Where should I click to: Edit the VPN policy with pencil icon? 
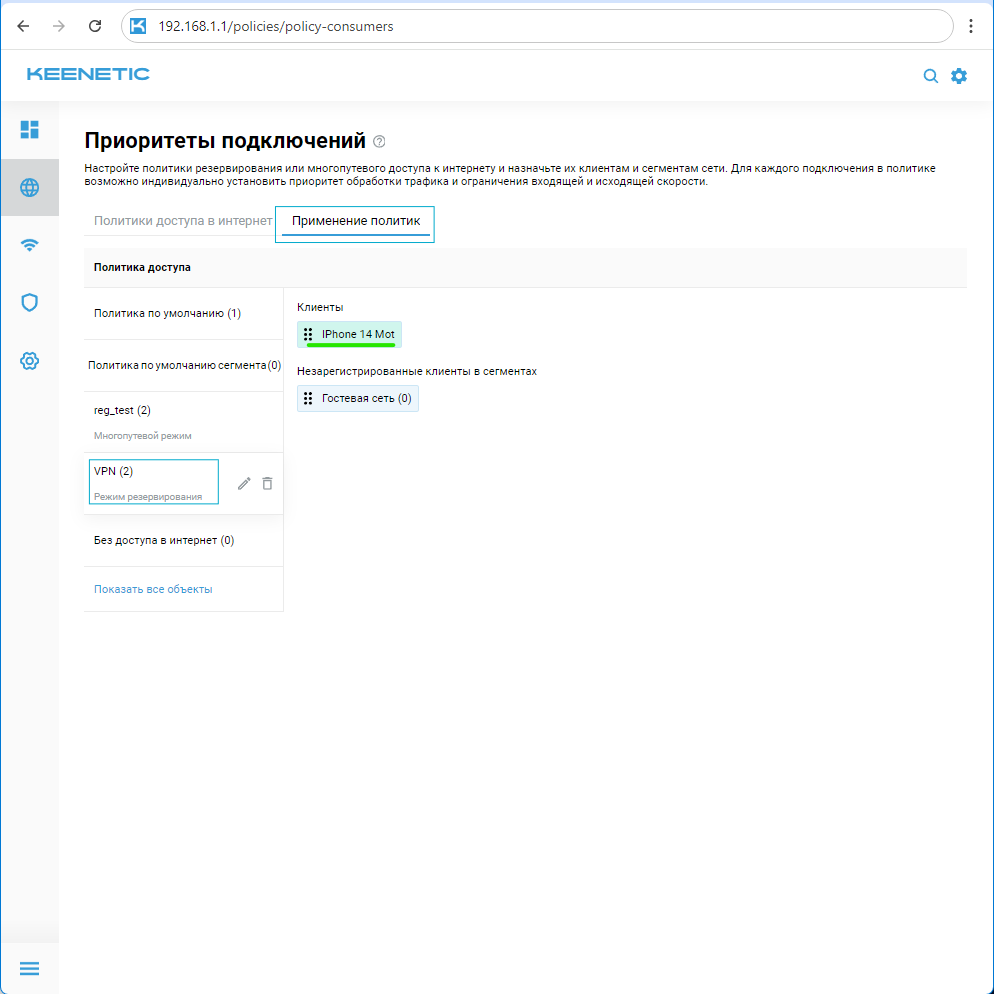pyautogui.click(x=244, y=483)
